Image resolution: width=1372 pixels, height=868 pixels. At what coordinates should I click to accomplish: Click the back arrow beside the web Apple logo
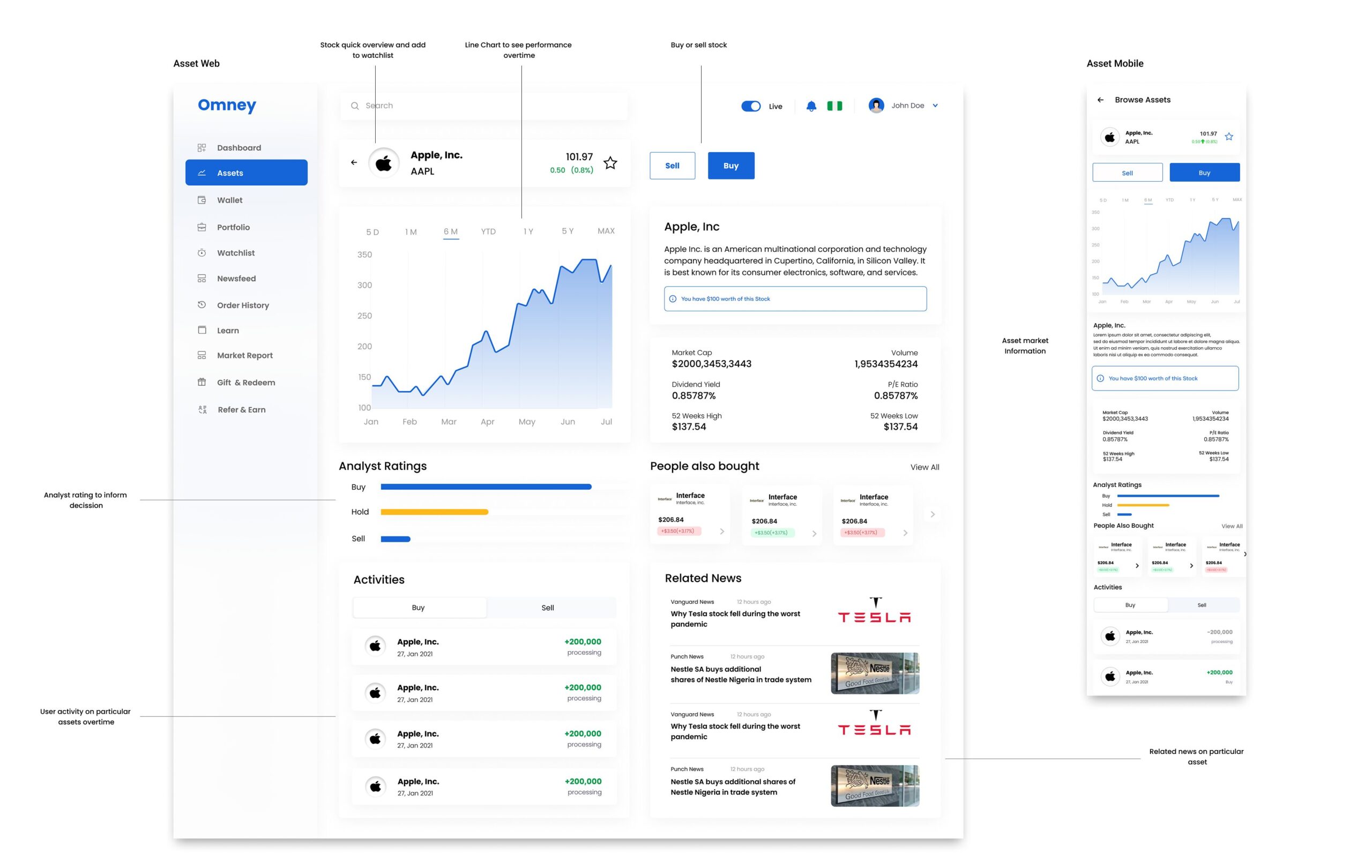click(x=354, y=162)
